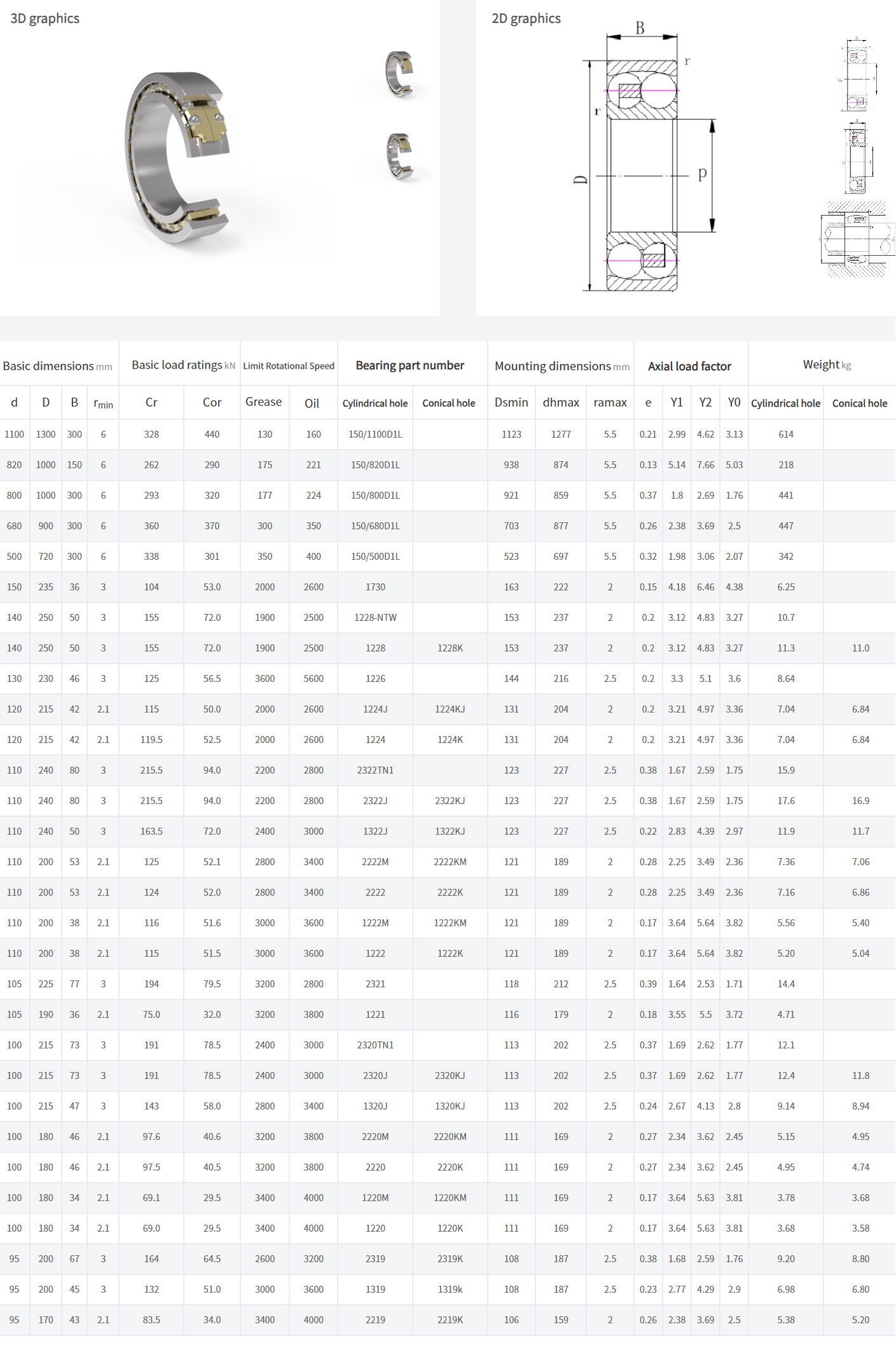
Task: Select the lower 3D bearing thumbnail
Action: click(399, 156)
